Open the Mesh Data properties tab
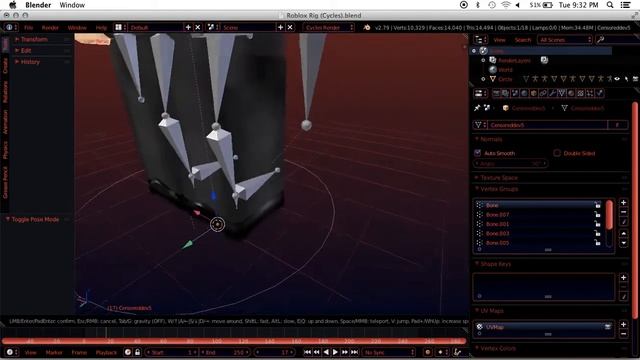Screen dimensions: 640x360 point(562,93)
